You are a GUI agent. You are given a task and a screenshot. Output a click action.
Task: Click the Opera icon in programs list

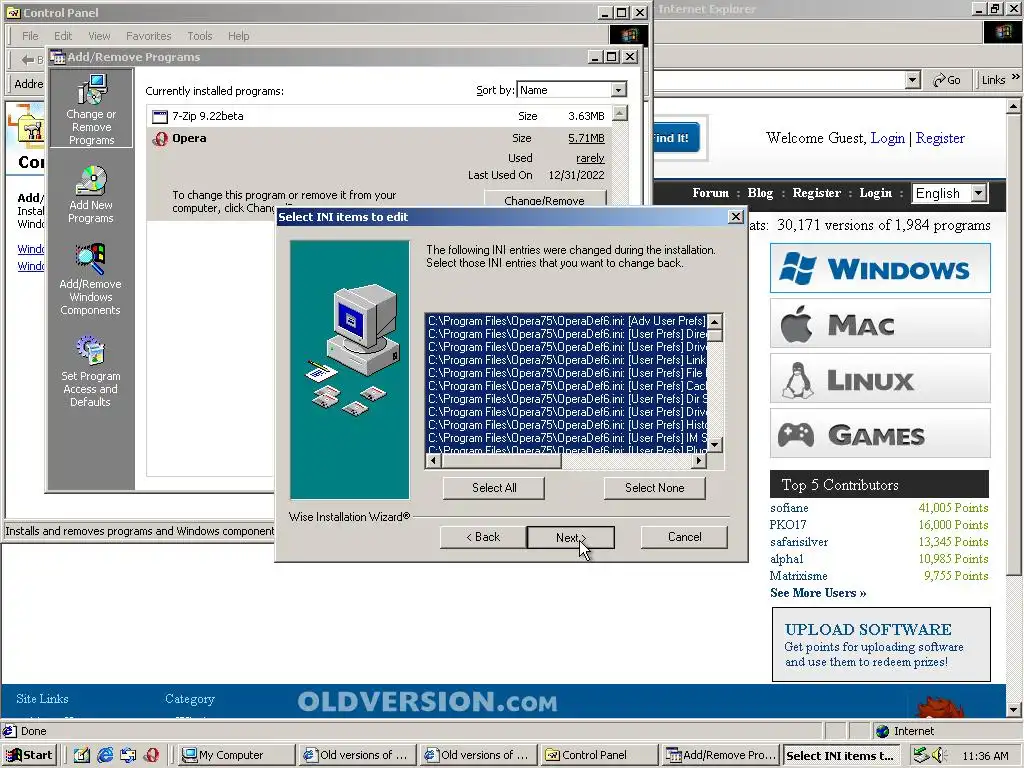click(160, 138)
